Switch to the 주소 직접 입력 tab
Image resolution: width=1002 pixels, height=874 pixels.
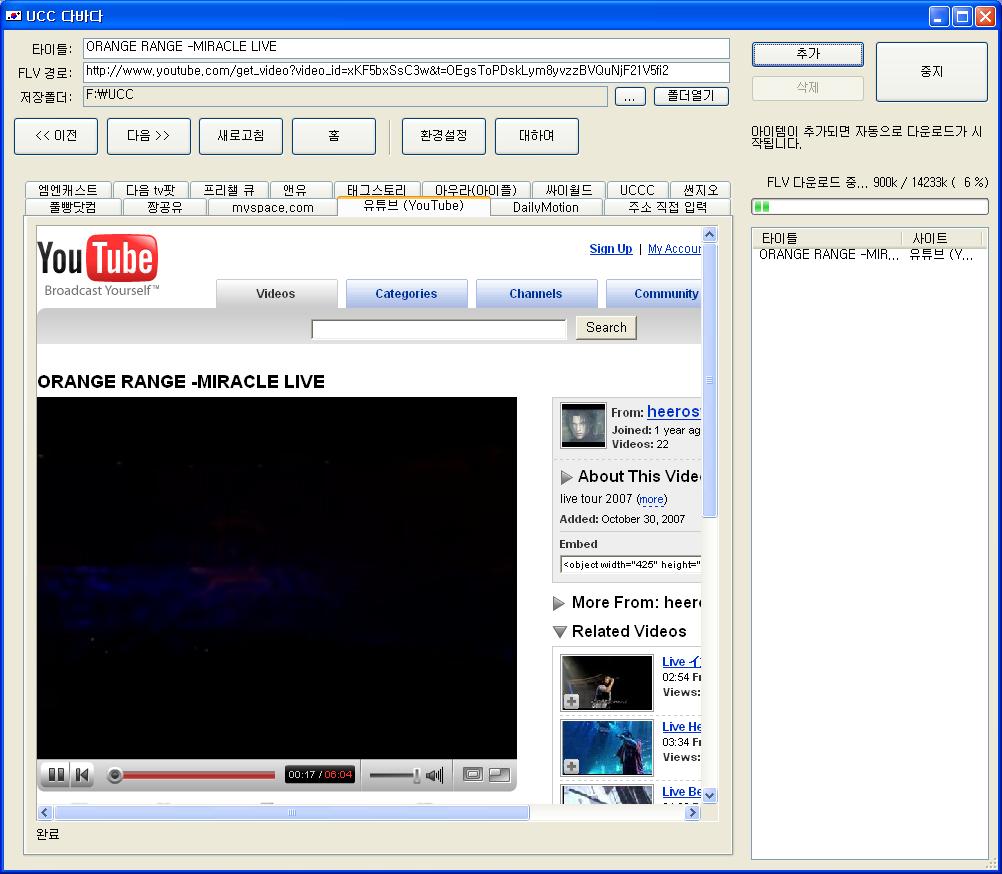point(667,207)
